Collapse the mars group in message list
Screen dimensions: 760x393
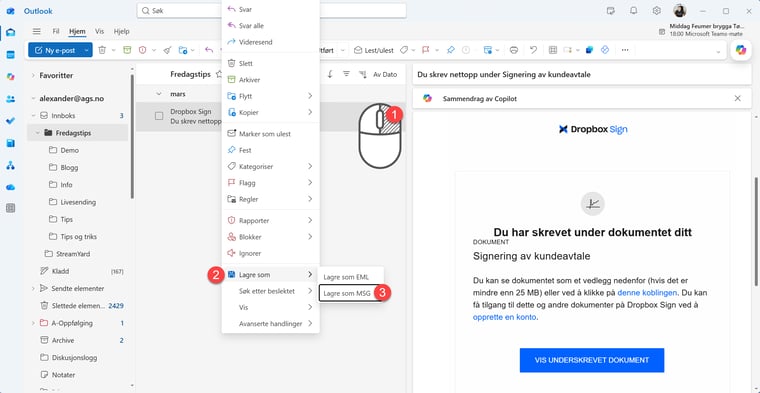(158, 94)
